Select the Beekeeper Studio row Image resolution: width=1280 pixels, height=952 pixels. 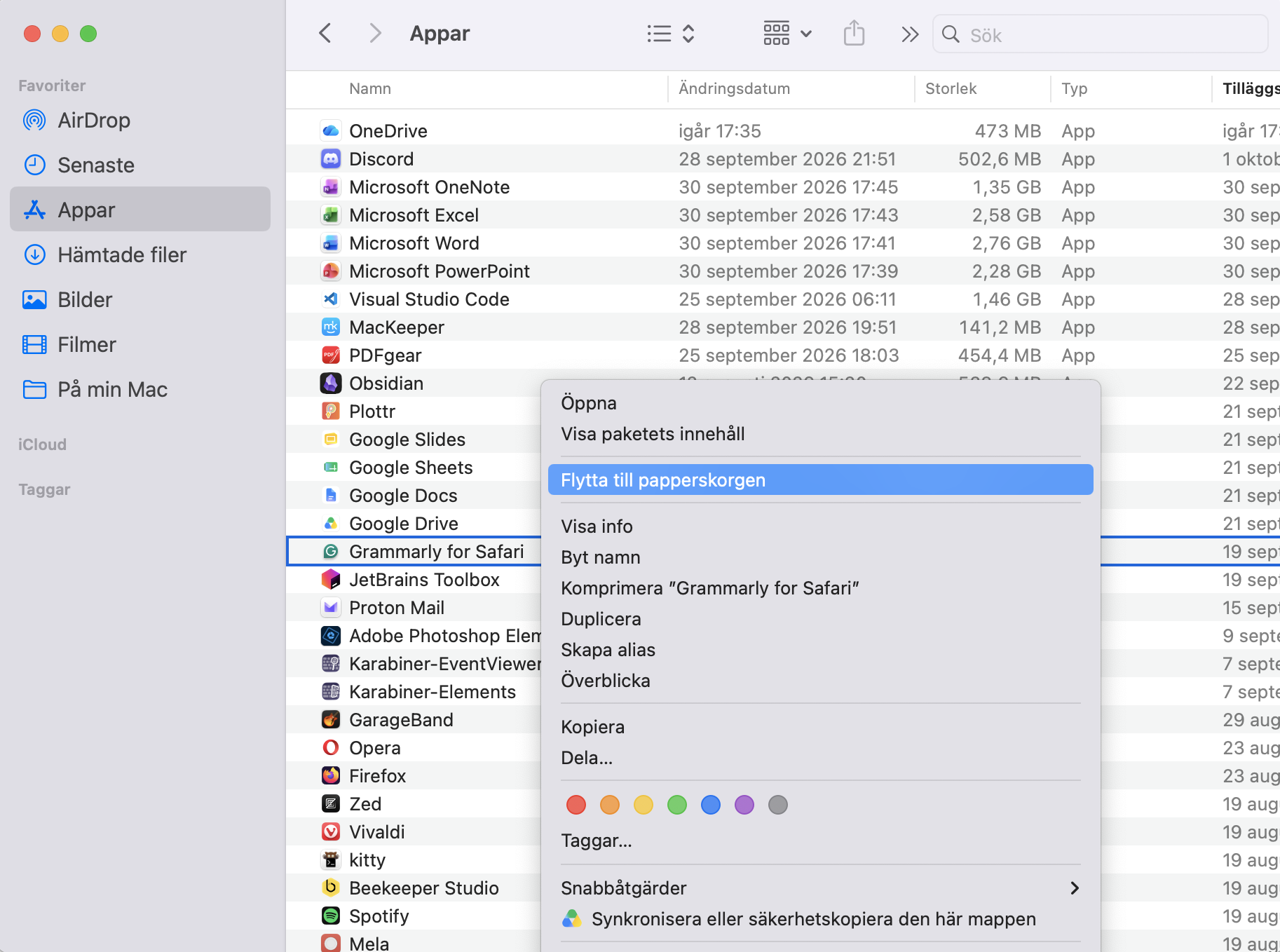pyautogui.click(x=414, y=888)
